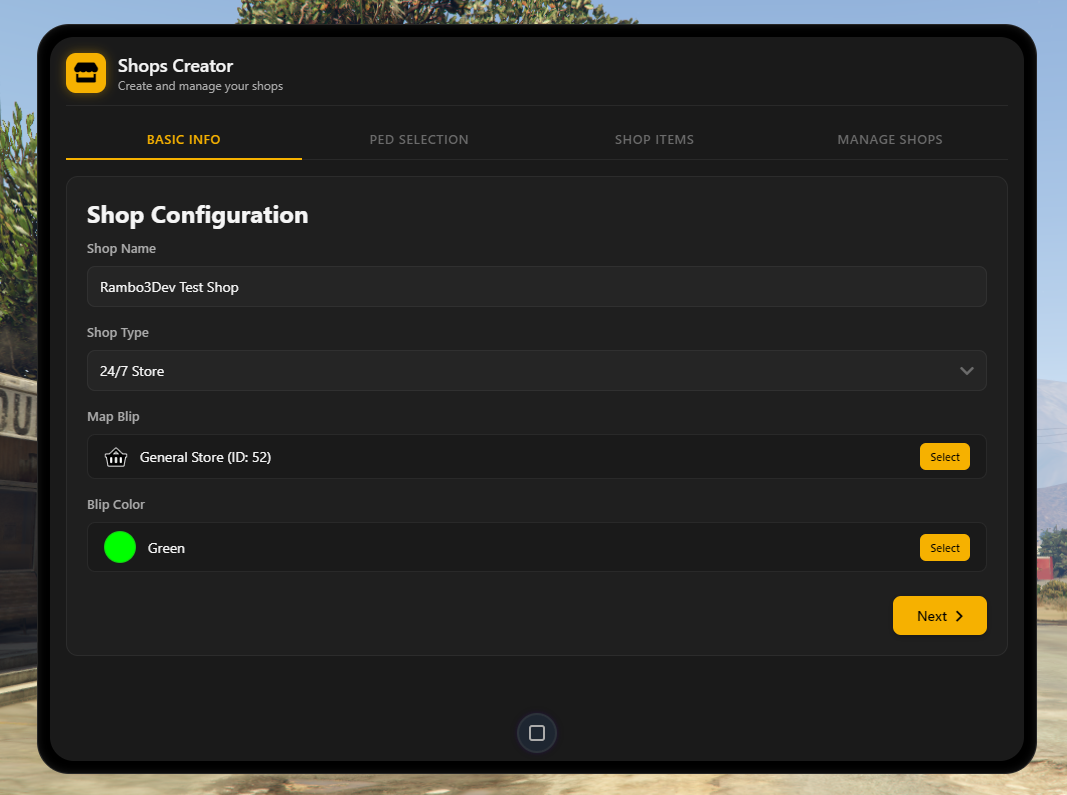The height and width of the screenshot is (795, 1067).
Task: Click the Shops Creator title text
Action: pyautogui.click(x=176, y=66)
